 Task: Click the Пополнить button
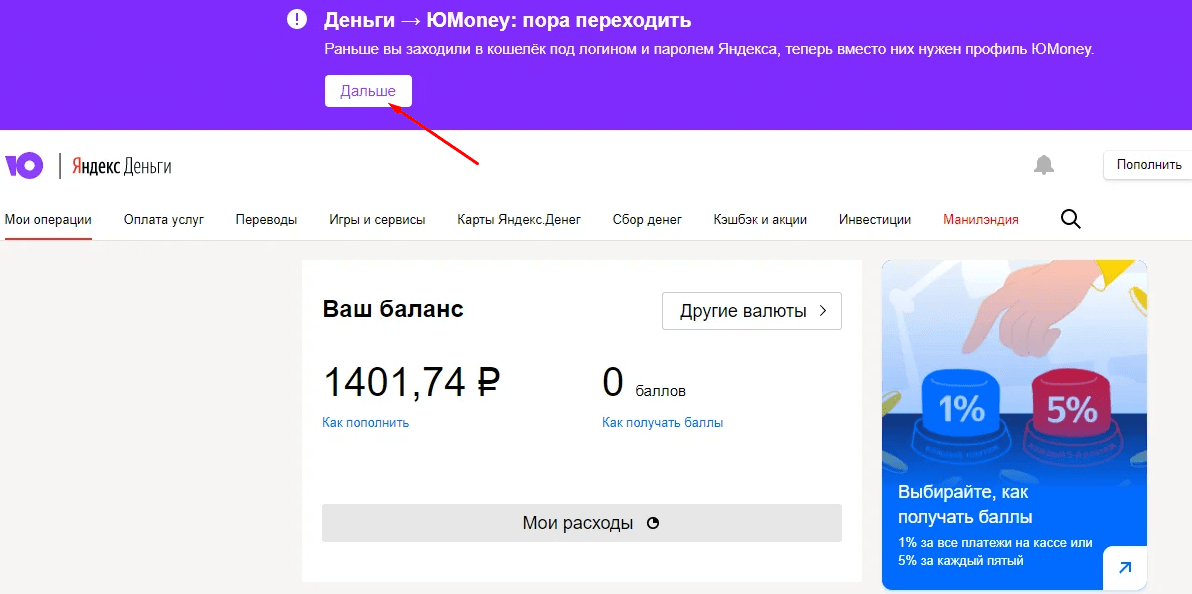click(x=1148, y=165)
